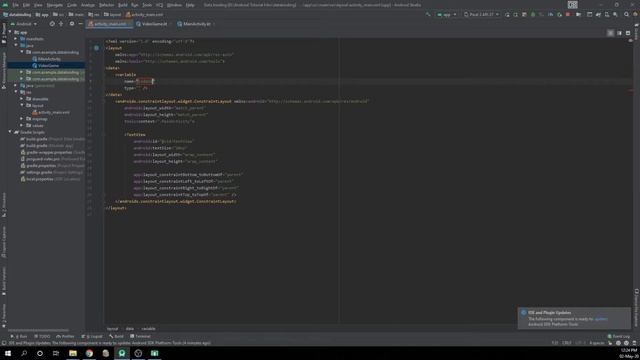Image resolution: width=640 pixels, height=360 pixels.
Task: Select VideoGame in project tree
Action: tap(48, 65)
